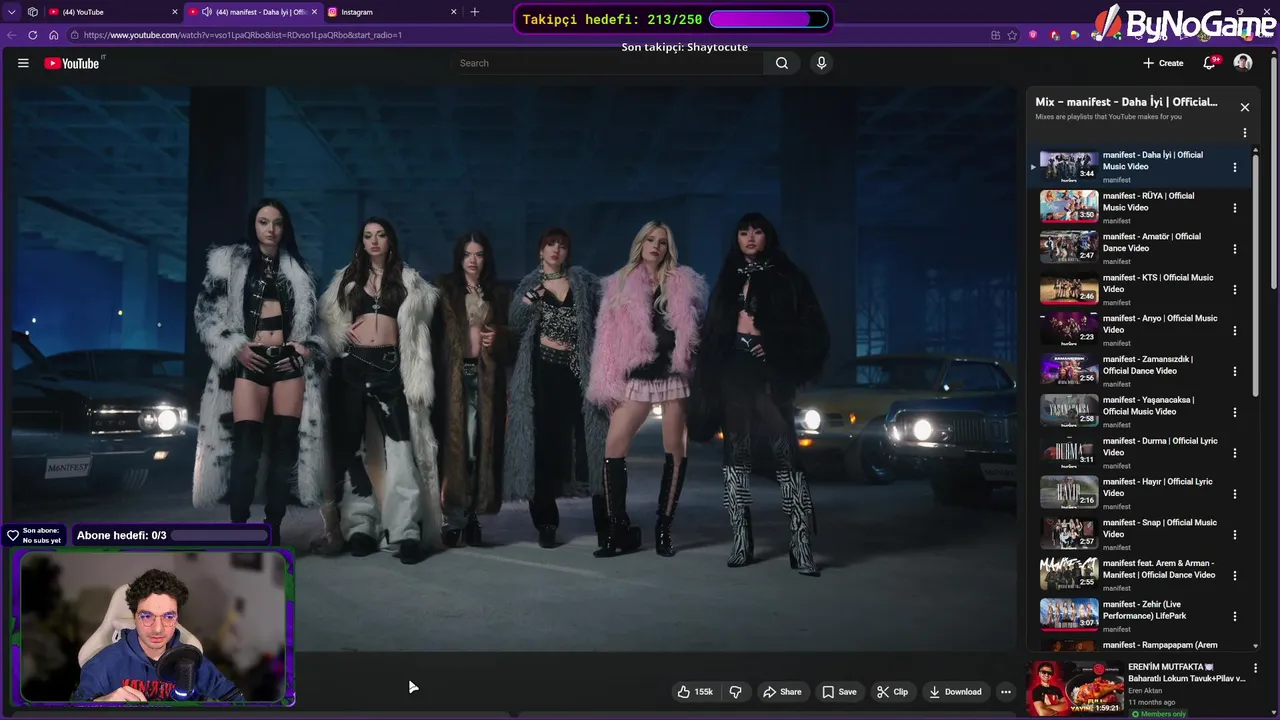
Task: Open options for KTS playlist item
Action: click(1235, 290)
